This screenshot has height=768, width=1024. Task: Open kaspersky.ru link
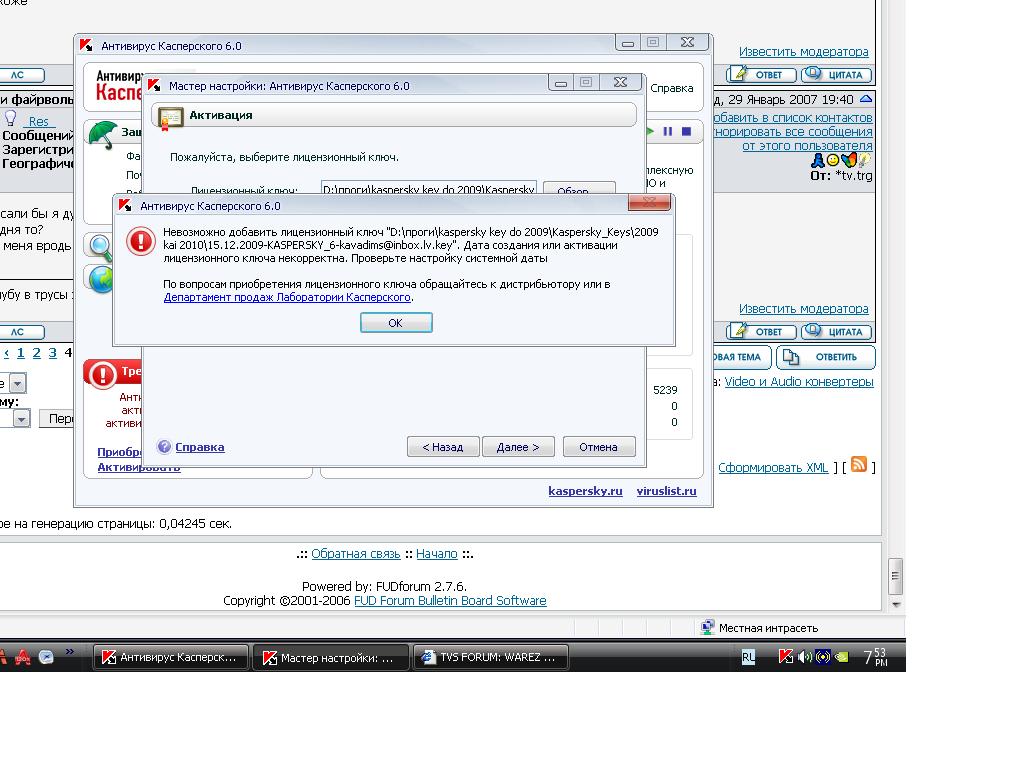click(x=585, y=491)
